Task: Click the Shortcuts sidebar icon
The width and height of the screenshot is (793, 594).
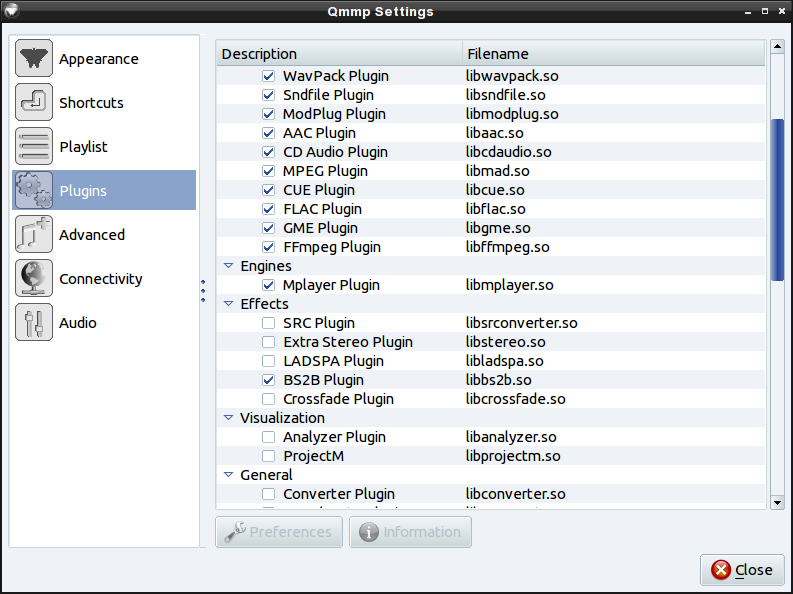Action: 34,102
